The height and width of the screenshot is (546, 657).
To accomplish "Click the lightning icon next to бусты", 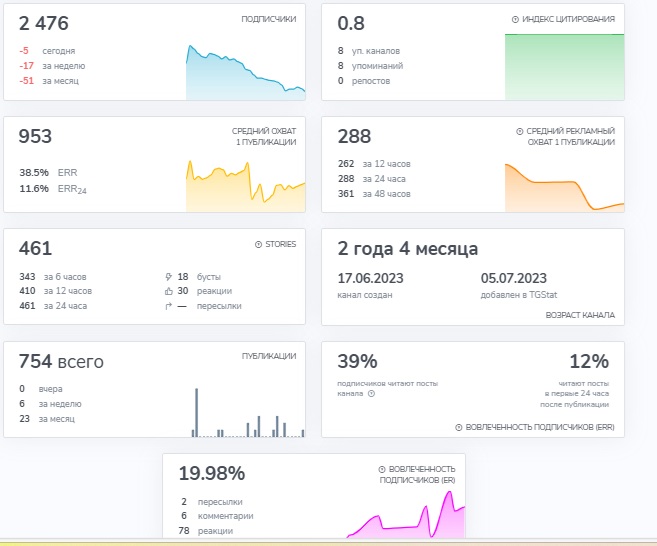I will point(169,275).
